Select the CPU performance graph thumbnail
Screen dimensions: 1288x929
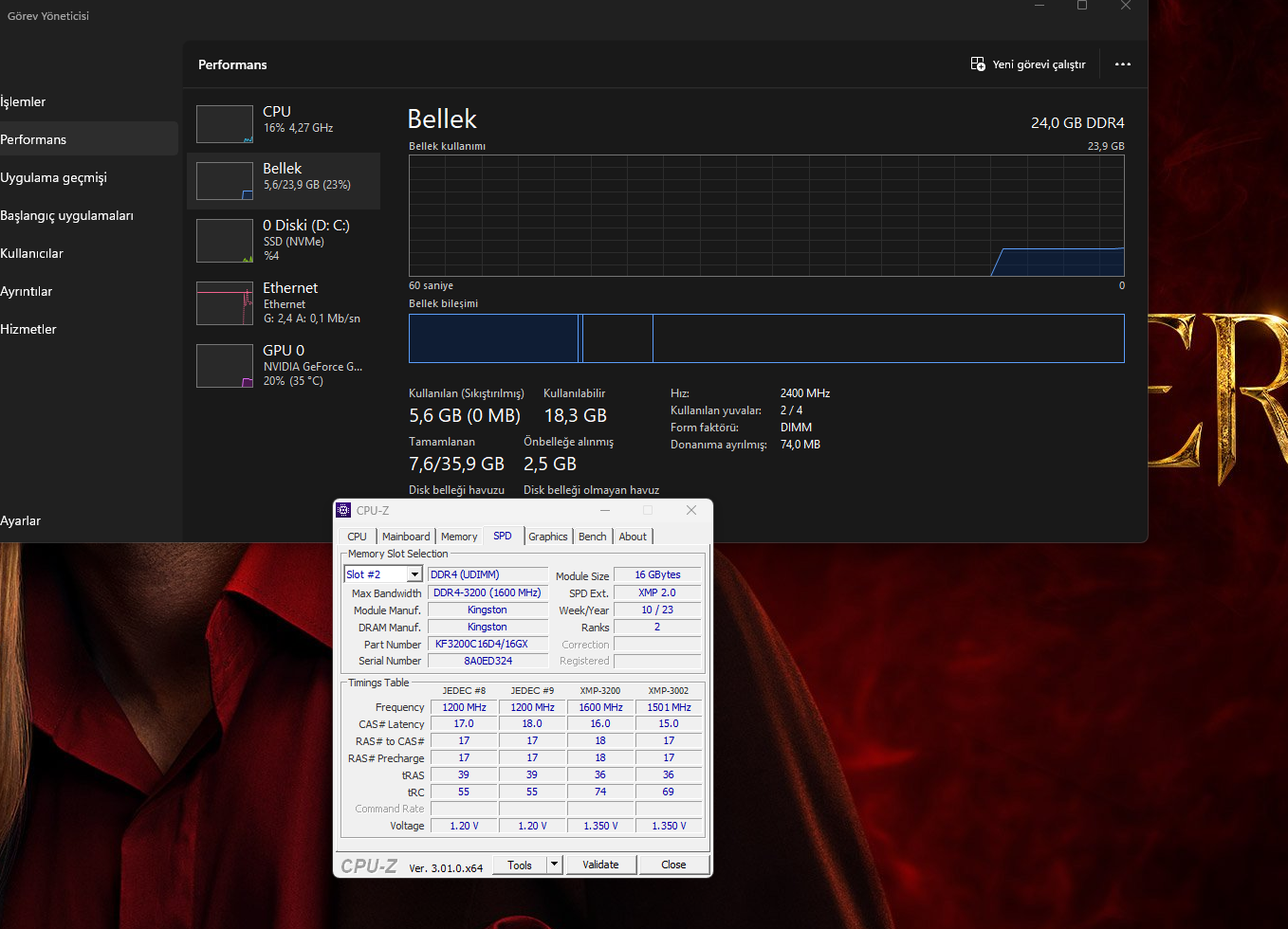coord(225,124)
